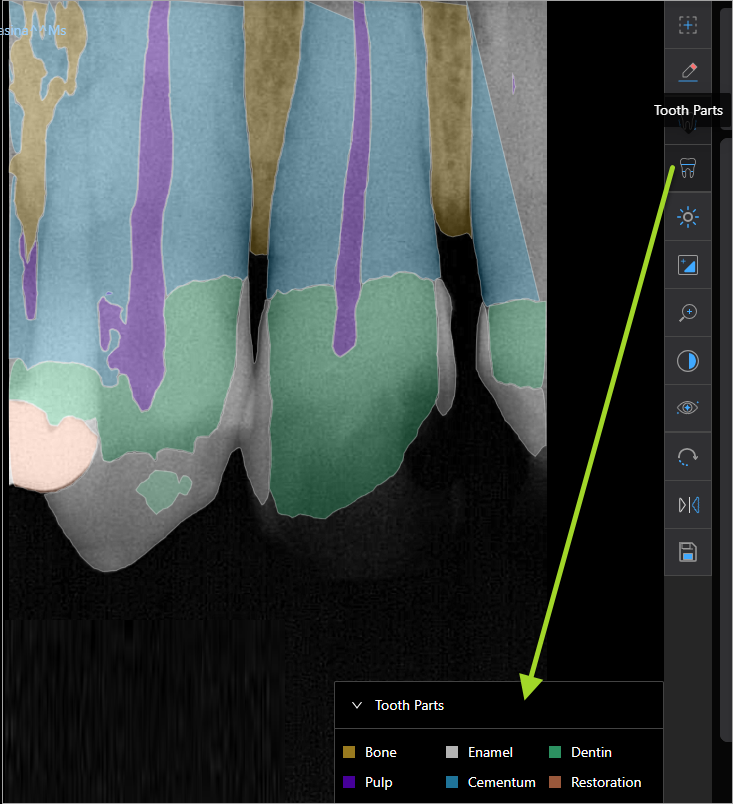Image resolution: width=733 pixels, height=804 pixels.
Task: Click the image enhance filter icon
Action: click(x=688, y=265)
